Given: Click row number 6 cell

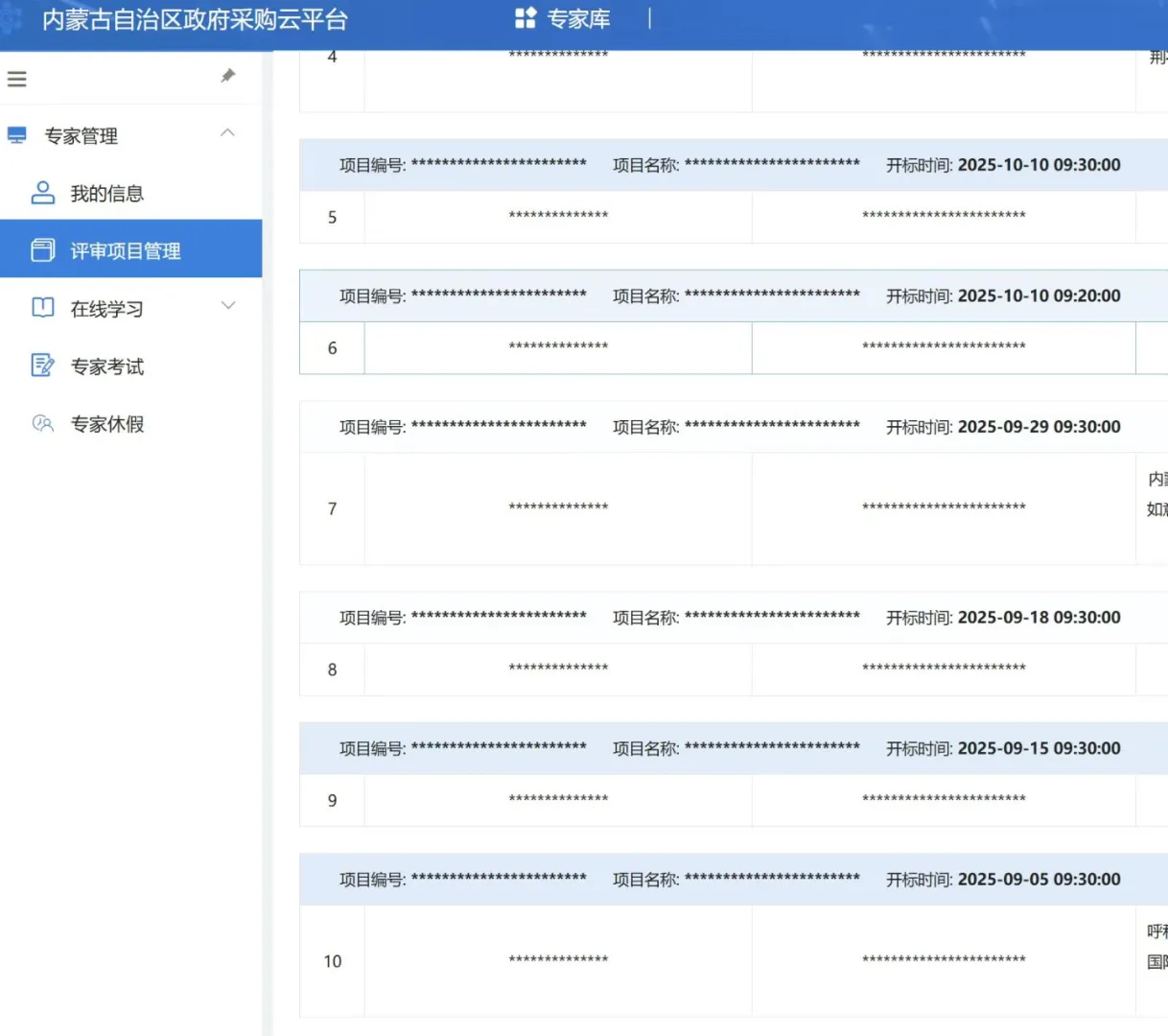Looking at the screenshot, I should [x=332, y=348].
